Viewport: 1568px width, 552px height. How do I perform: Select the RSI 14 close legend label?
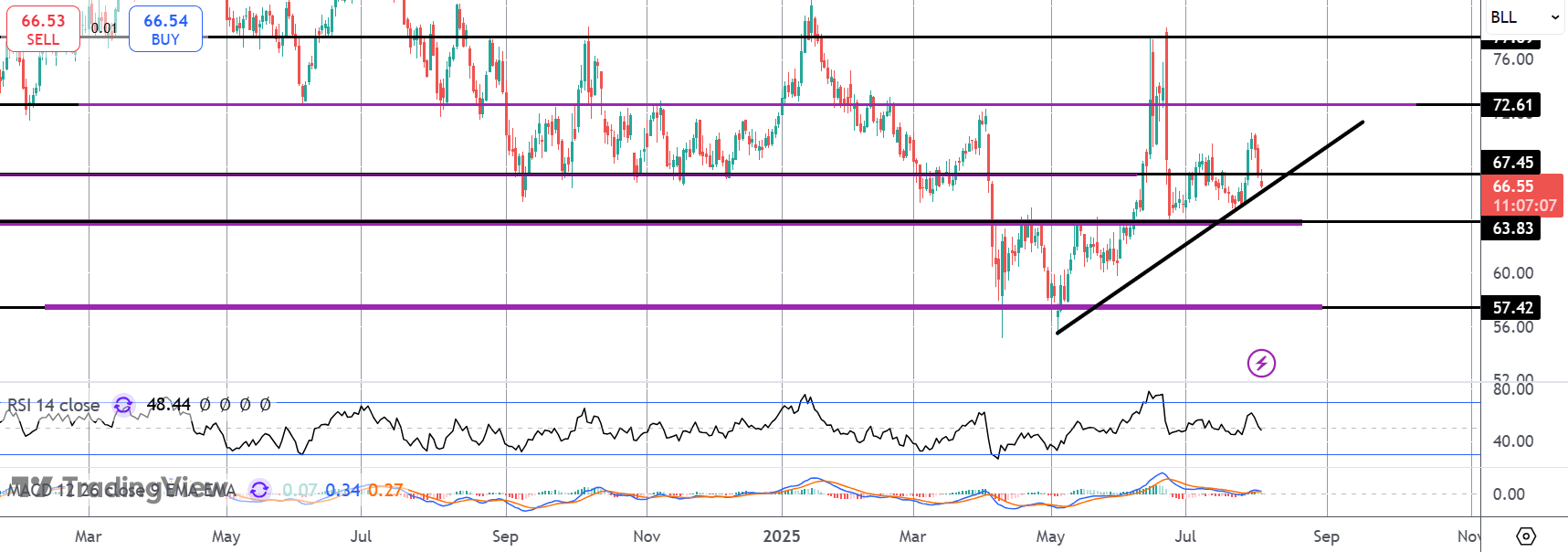click(x=54, y=405)
